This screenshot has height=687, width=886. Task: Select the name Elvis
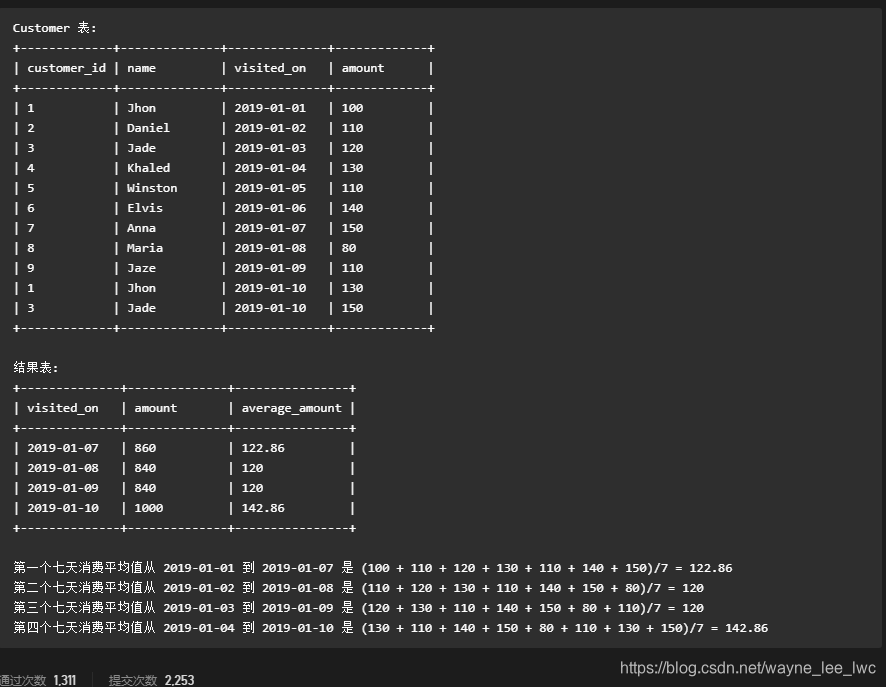click(145, 208)
